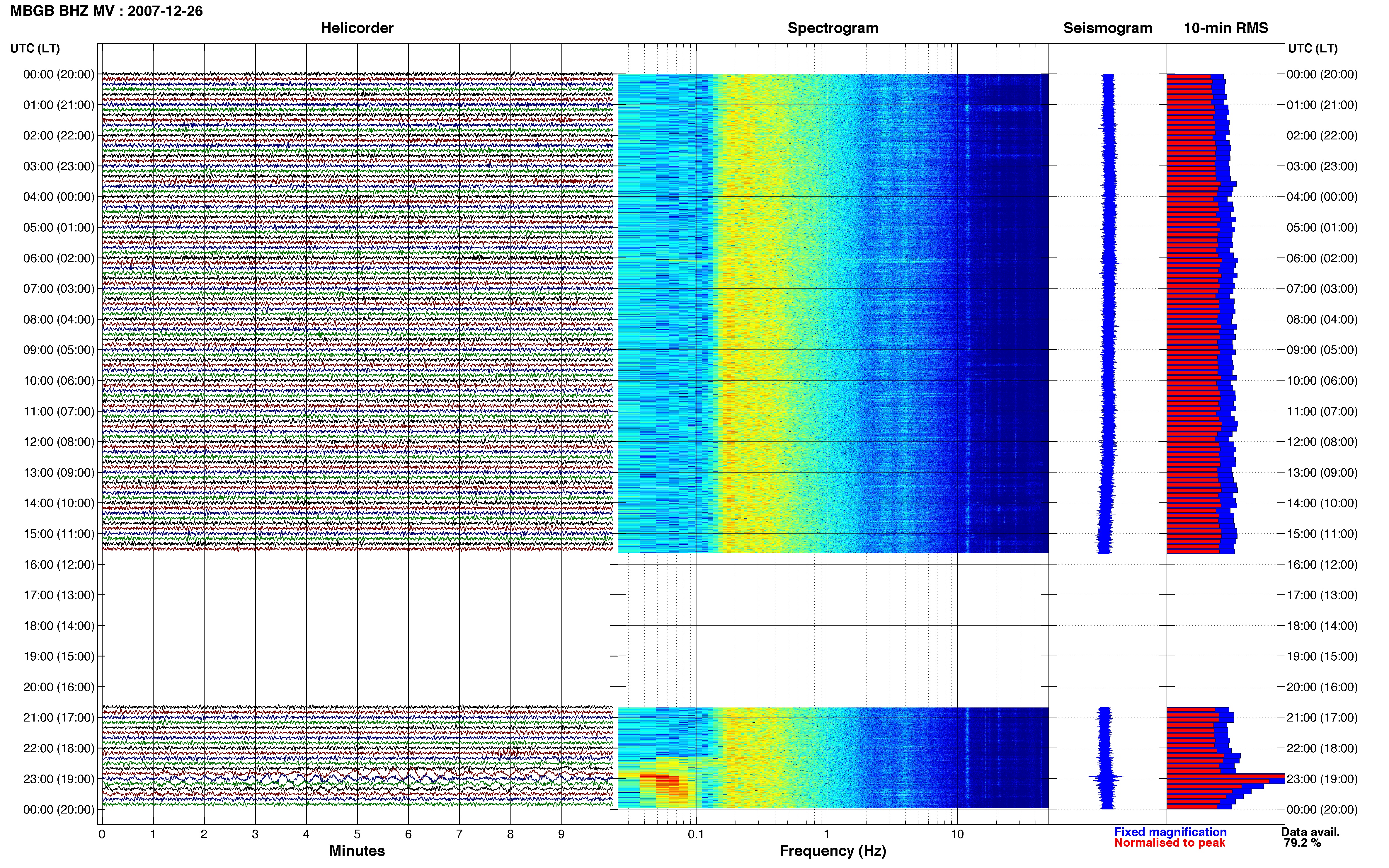The image size is (1389, 868).
Task: Click helicorder axis label 23:00 (19:00)
Action: tap(59, 779)
